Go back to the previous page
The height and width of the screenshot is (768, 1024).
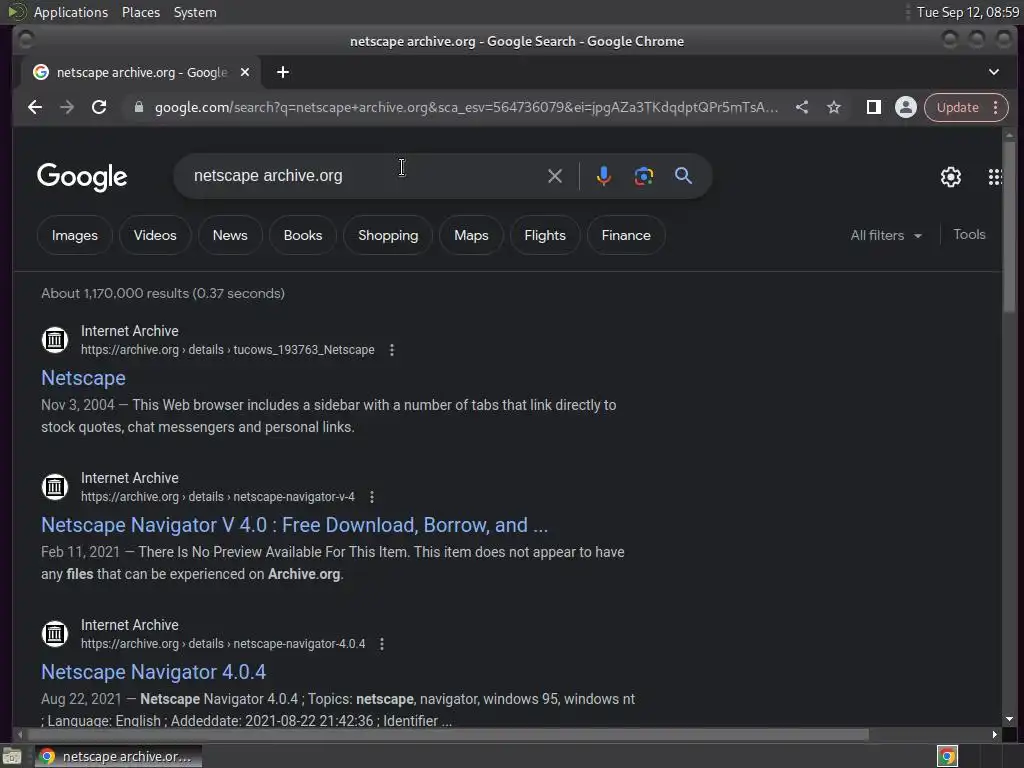click(x=35, y=107)
